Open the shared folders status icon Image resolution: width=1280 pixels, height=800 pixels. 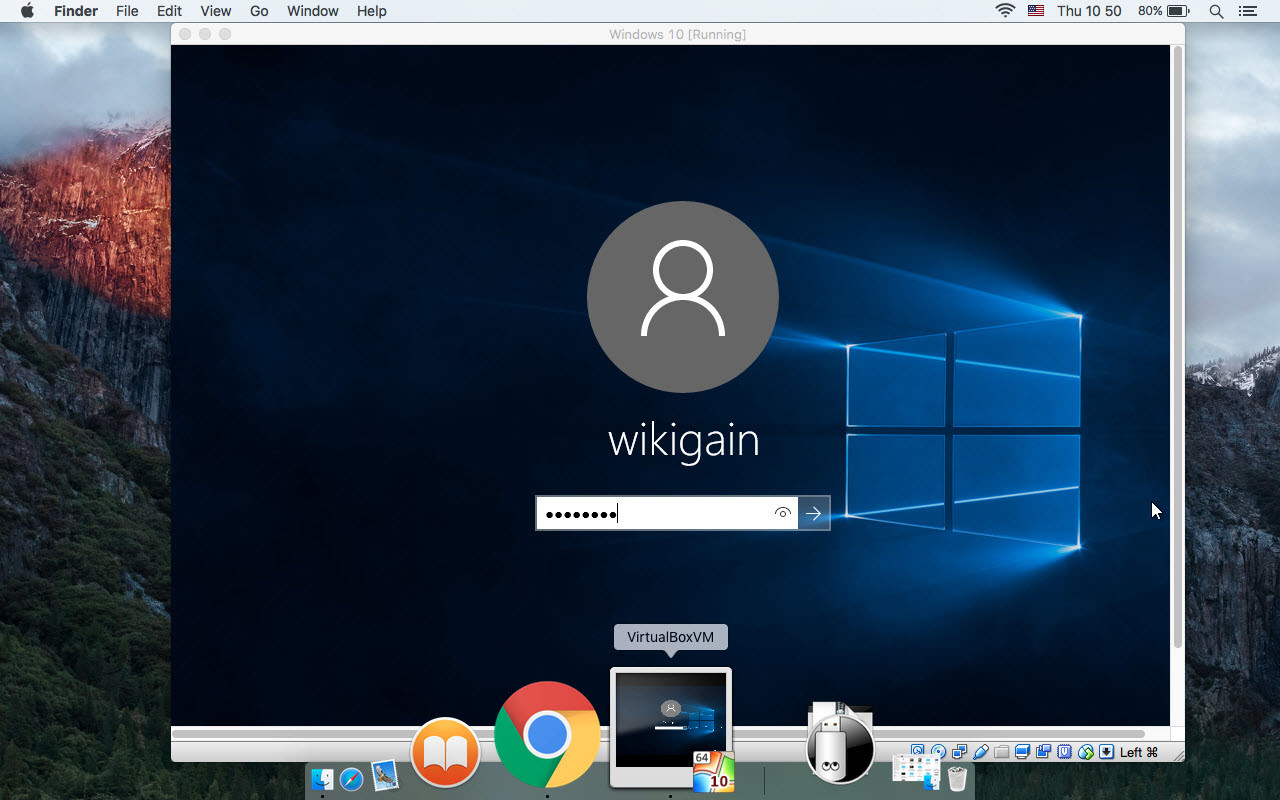(x=1002, y=750)
